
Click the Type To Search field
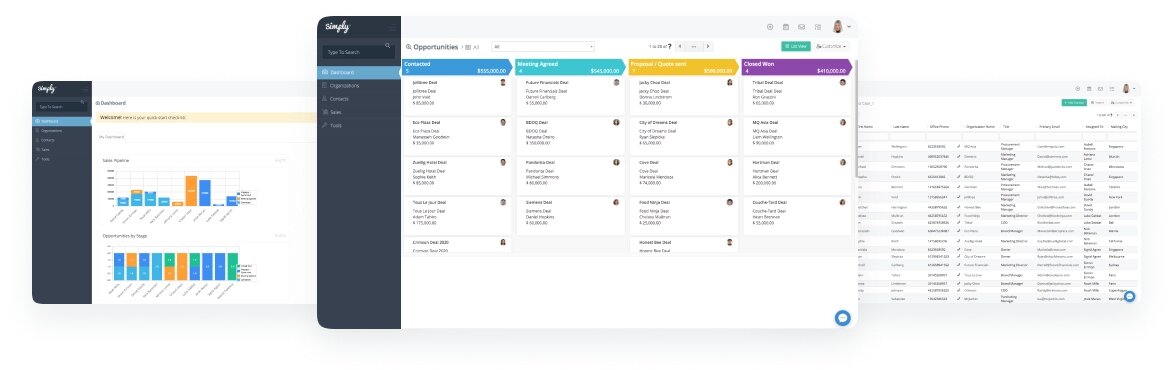pyautogui.click(x=359, y=52)
